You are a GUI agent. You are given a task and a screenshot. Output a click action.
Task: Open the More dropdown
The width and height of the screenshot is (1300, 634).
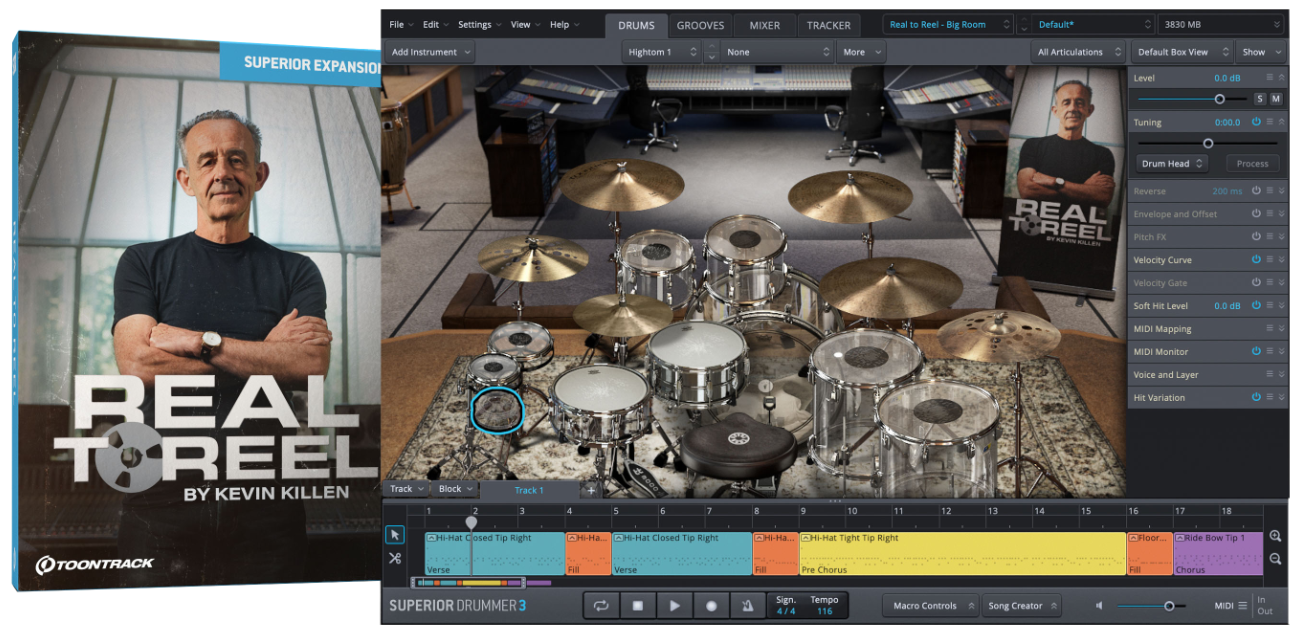(861, 52)
